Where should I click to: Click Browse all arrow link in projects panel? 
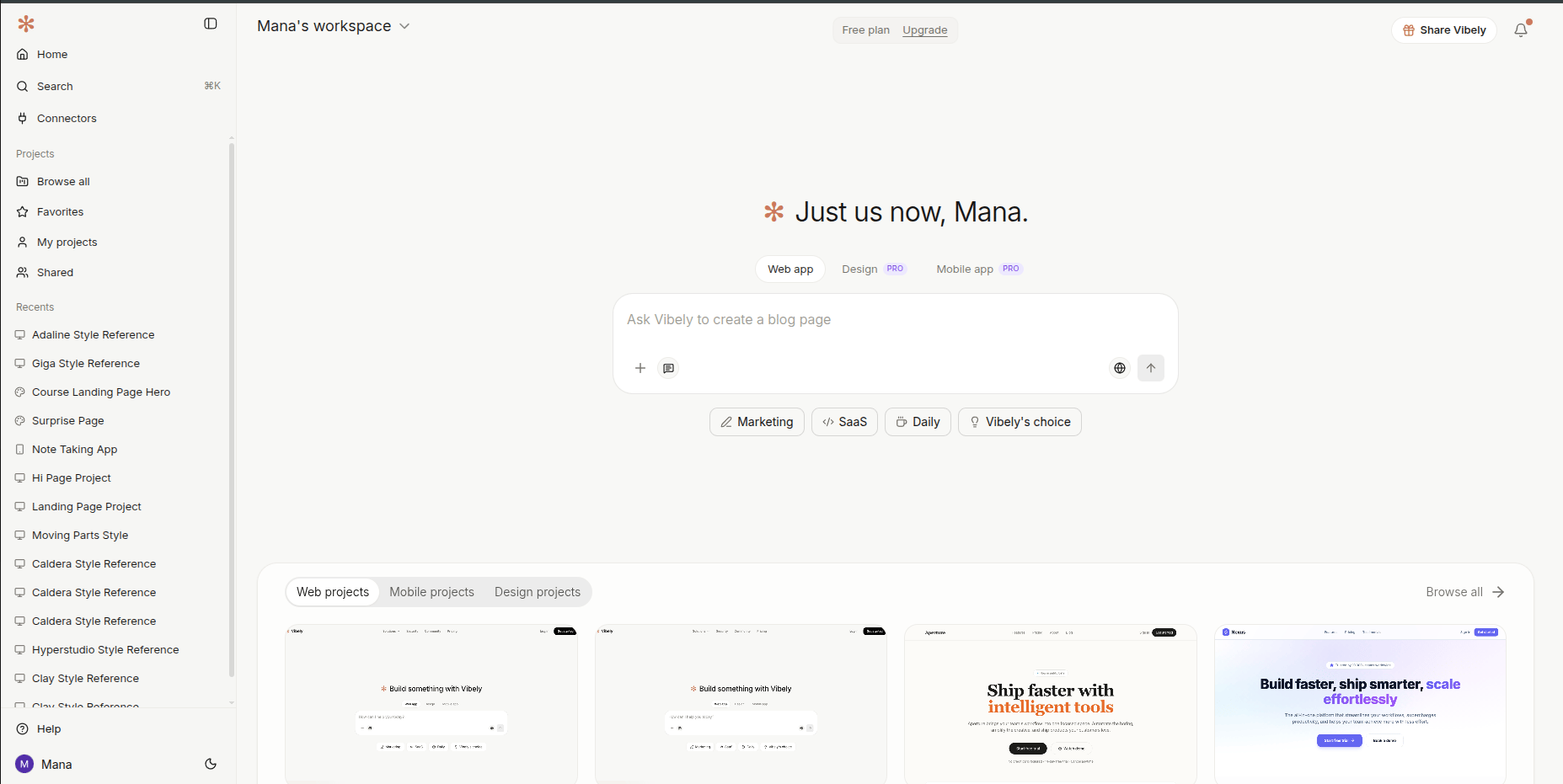click(1465, 592)
